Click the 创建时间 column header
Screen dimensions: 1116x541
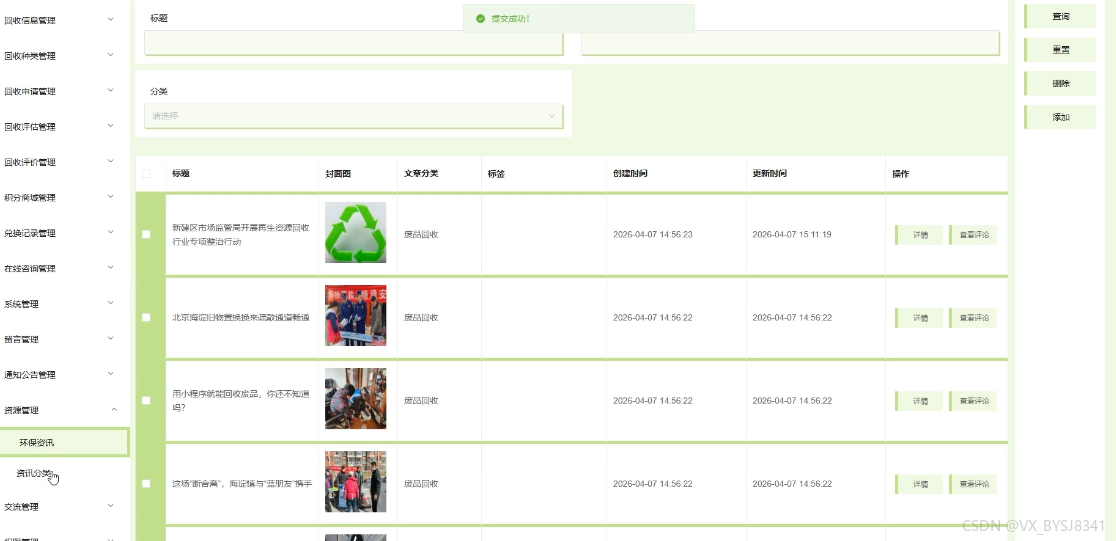tap(631, 174)
